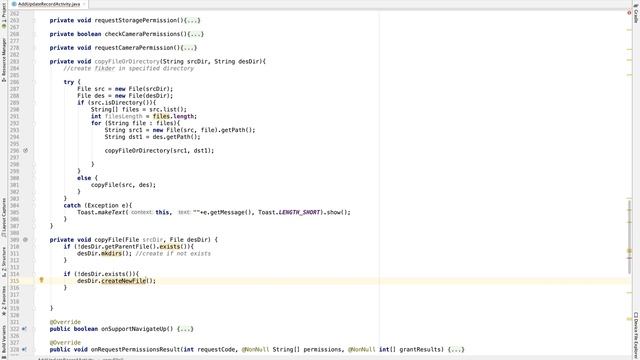Click the Java file icon on the editor tab
Image resolution: width=640 pixels, height=360 pixels.
(x=14, y=4)
